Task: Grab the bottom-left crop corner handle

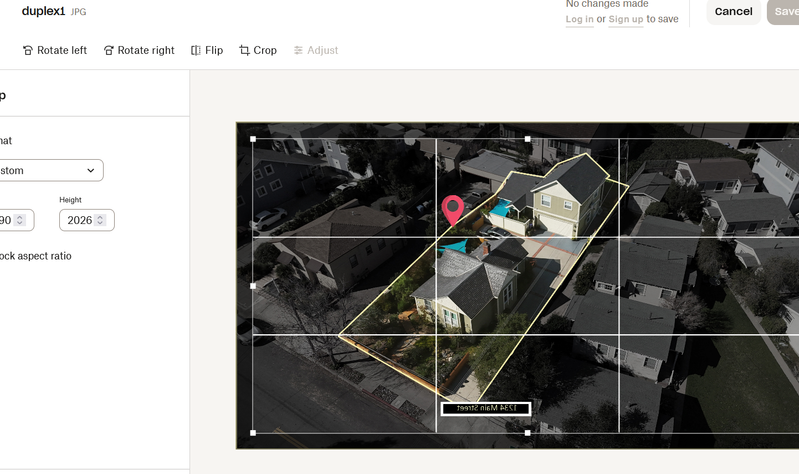Action: click(253, 433)
